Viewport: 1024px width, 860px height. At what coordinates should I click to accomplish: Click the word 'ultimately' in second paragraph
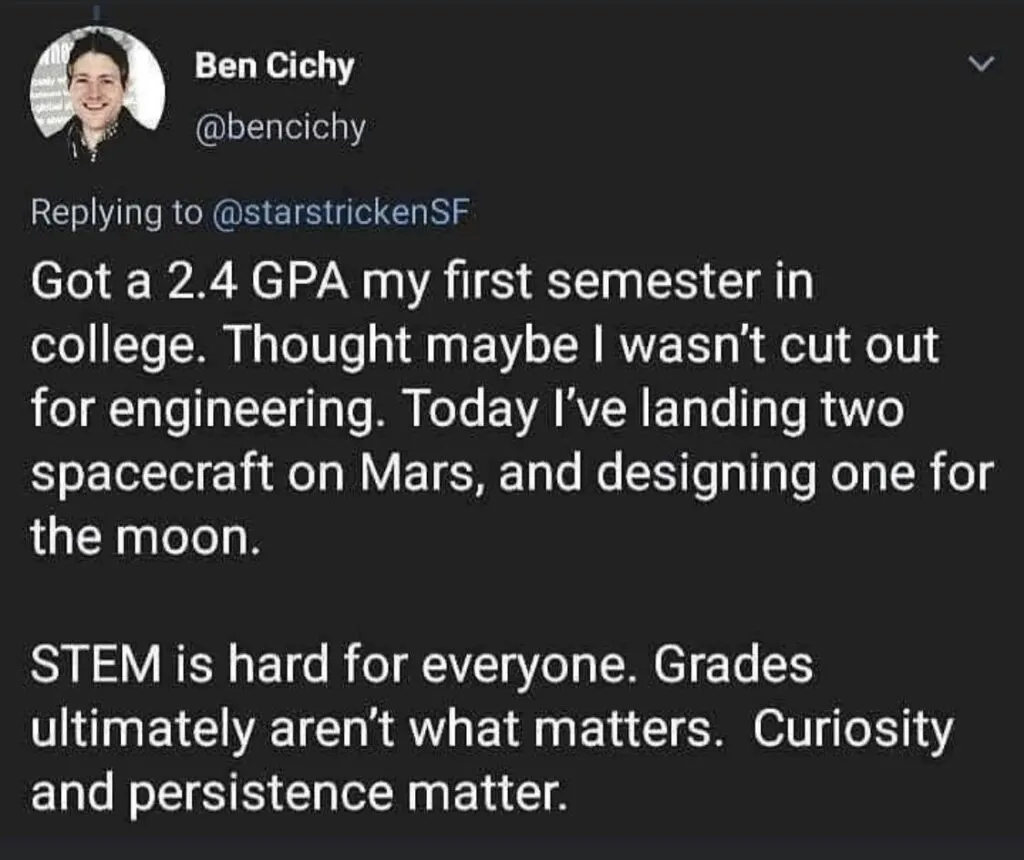(x=142, y=730)
